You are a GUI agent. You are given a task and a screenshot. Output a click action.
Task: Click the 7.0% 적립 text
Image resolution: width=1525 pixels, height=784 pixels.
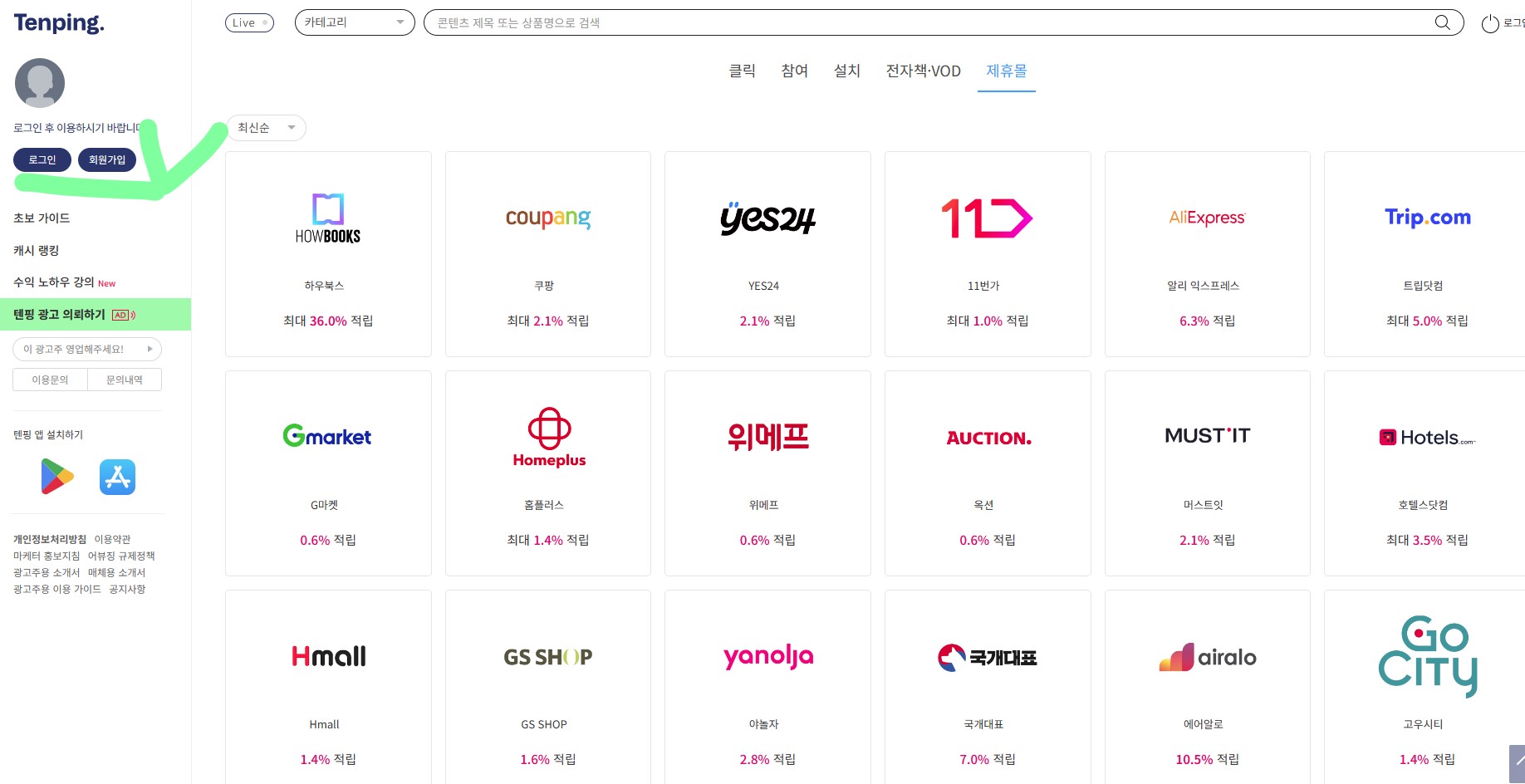[988, 759]
